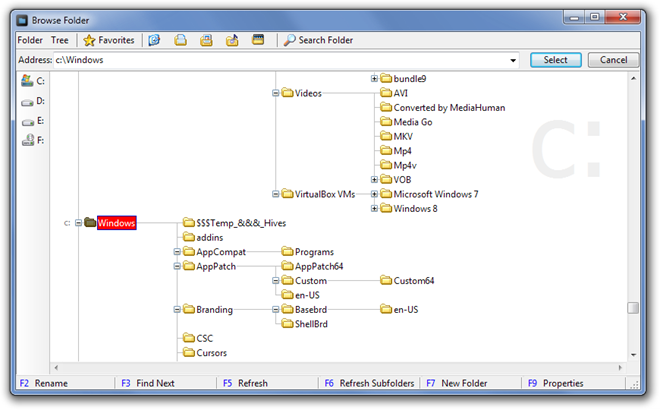Jump to the Pictures folder toolbar icon
The width and height of the screenshot is (660, 410).
[x=206, y=40]
